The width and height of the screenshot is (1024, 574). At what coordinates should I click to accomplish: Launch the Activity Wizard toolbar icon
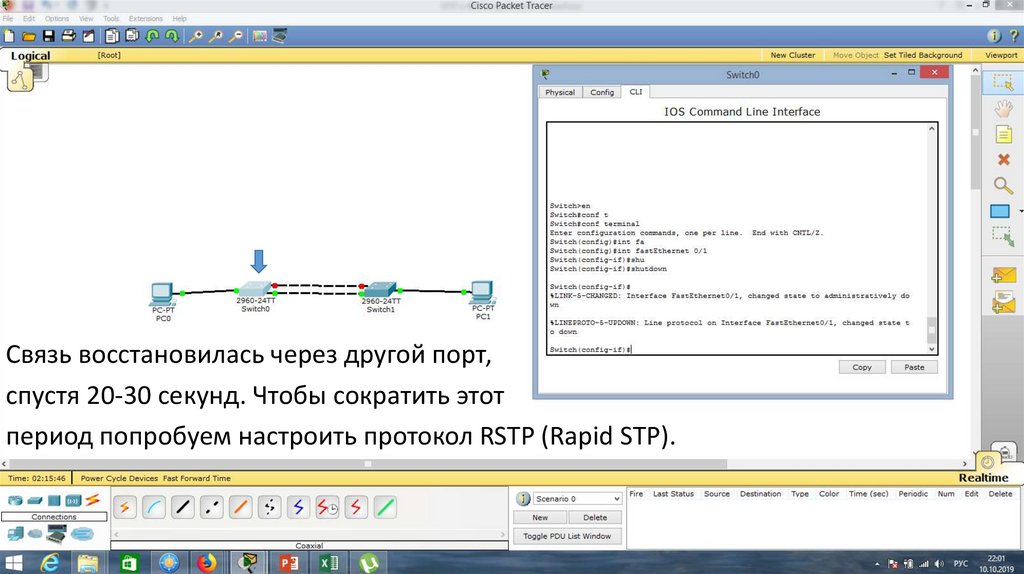88,36
